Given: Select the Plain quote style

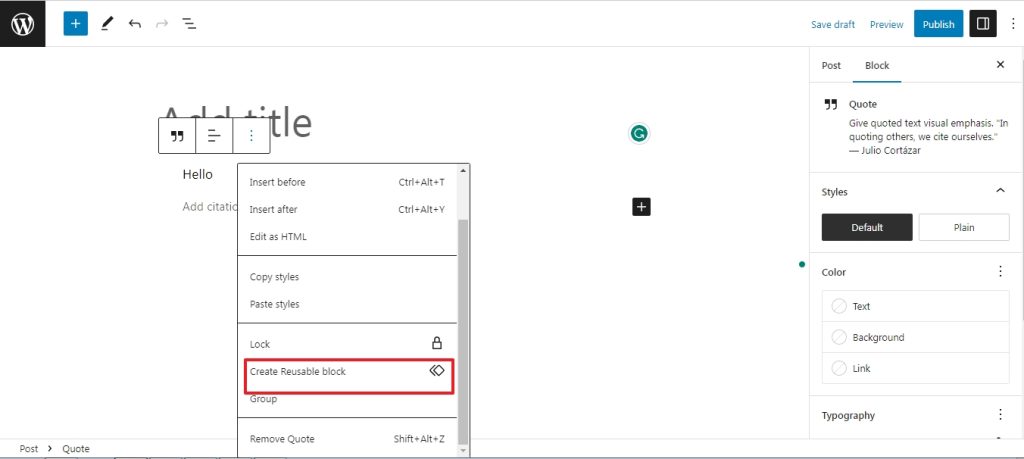Looking at the screenshot, I should [x=964, y=227].
